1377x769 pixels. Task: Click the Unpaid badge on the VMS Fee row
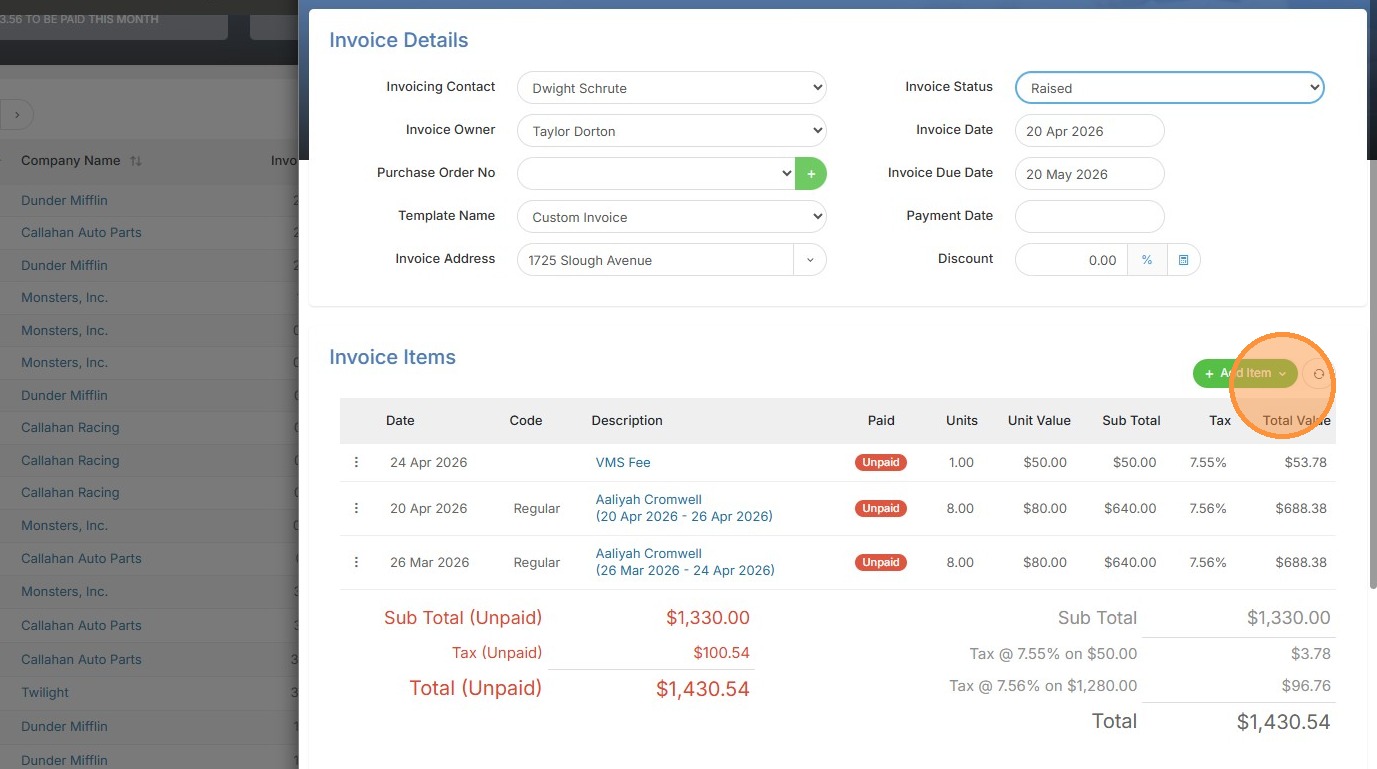pos(881,462)
